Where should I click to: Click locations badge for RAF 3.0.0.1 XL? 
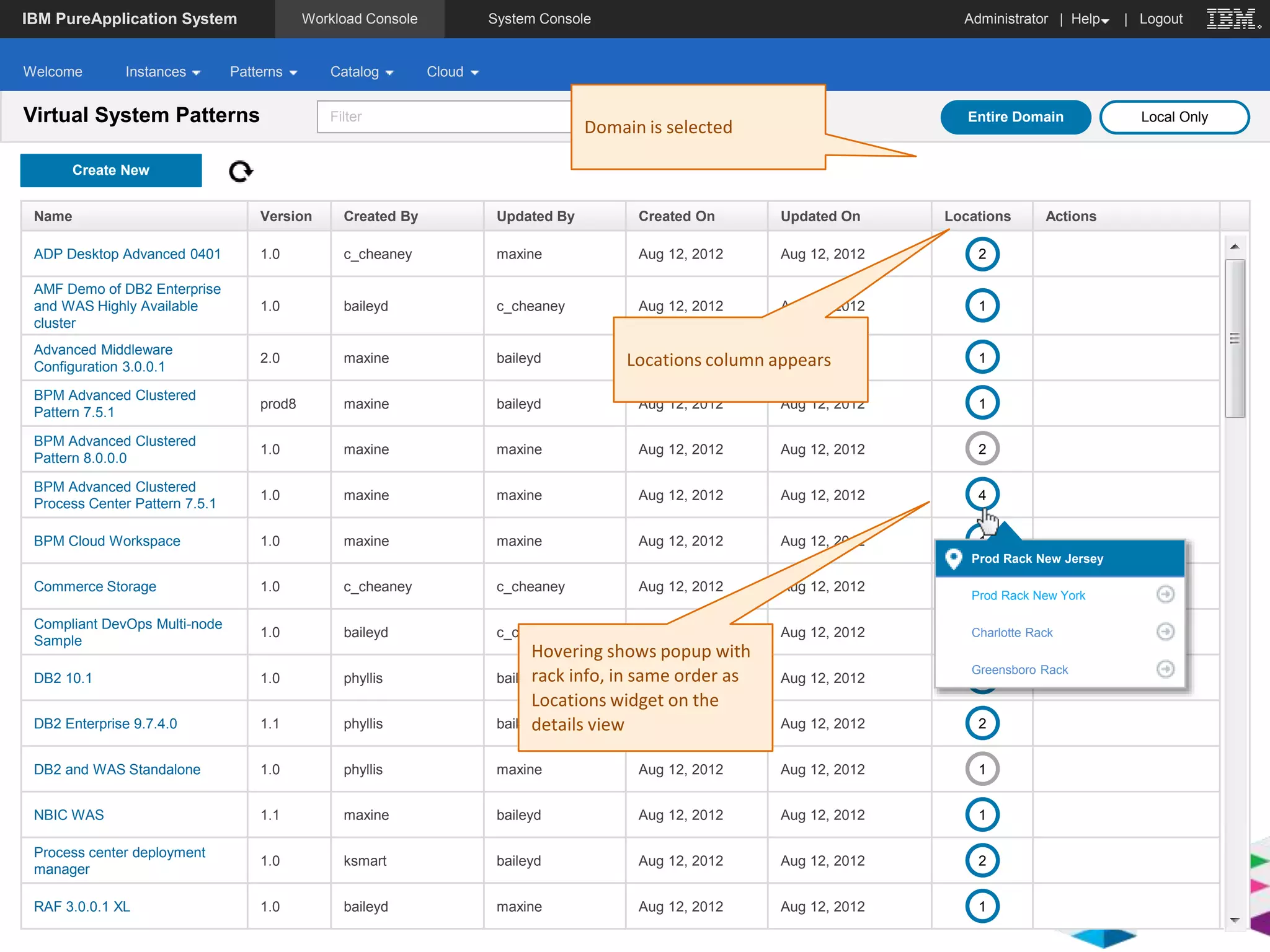pyautogui.click(x=982, y=906)
